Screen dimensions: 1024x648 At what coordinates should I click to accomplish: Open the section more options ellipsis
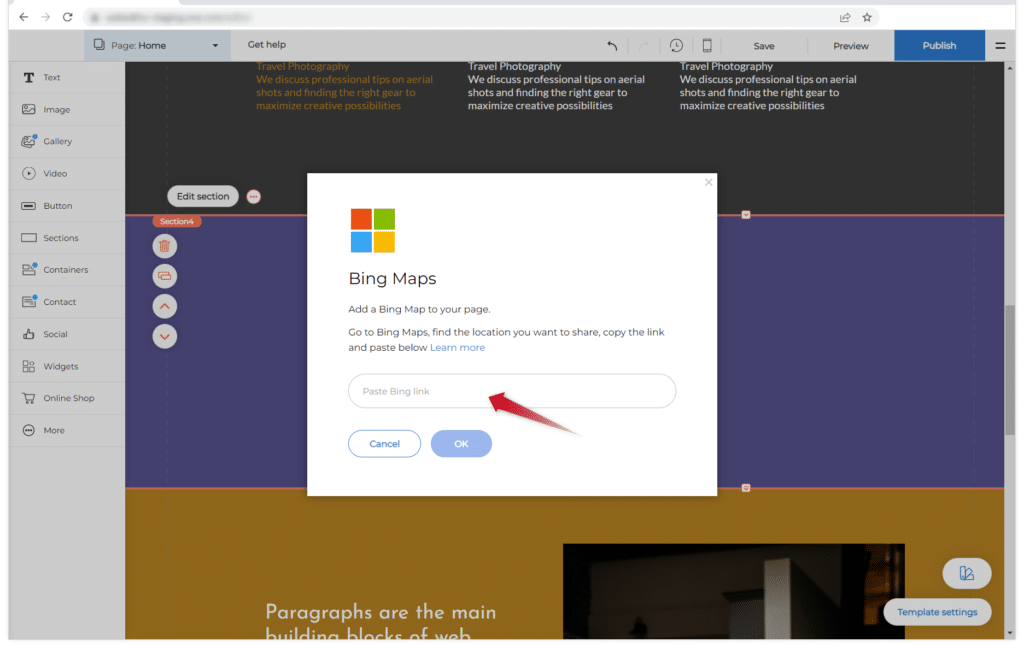pyautogui.click(x=254, y=197)
